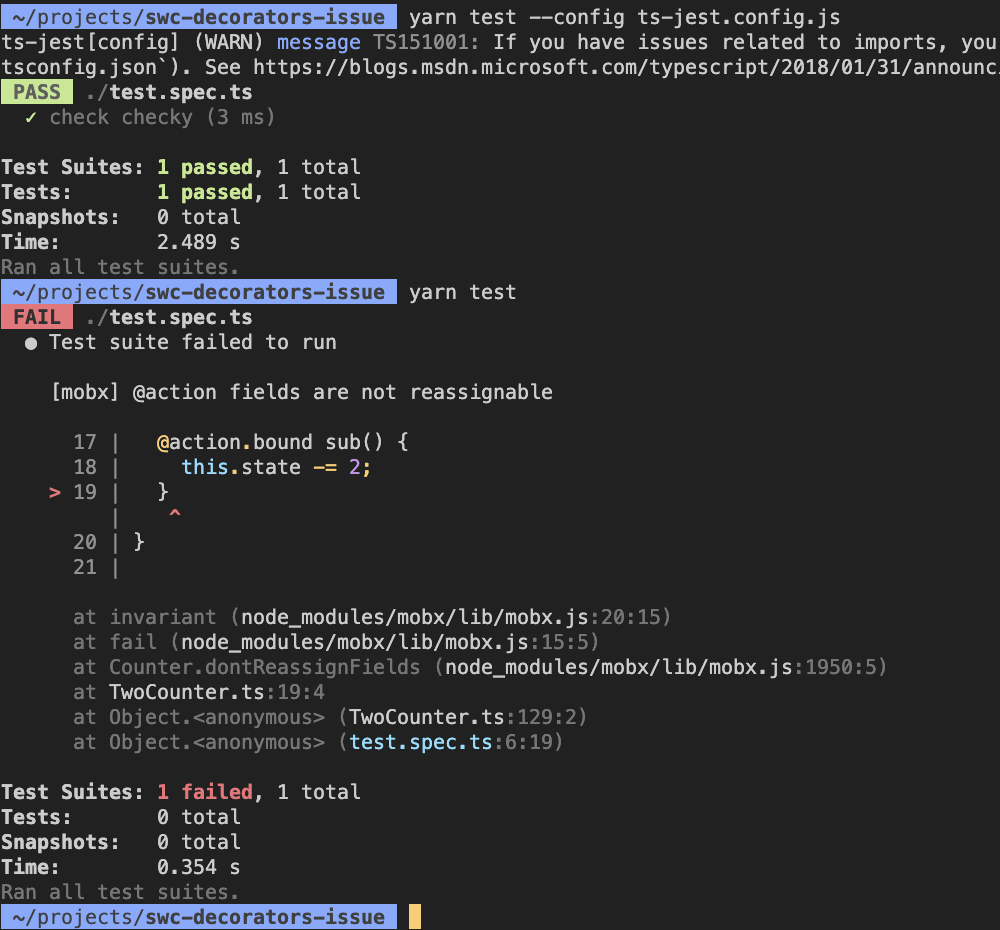1000x930 pixels.
Task: Click the red FAIL badge
Action: click(37, 316)
